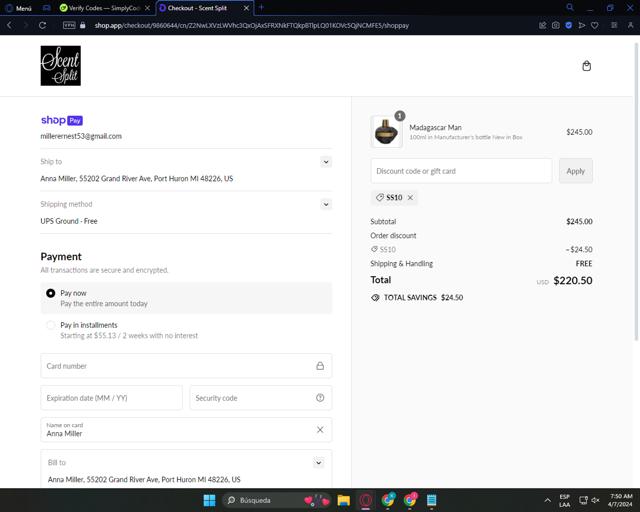Click the security code help icon
This screenshot has height=512, width=640.
(x=320, y=398)
